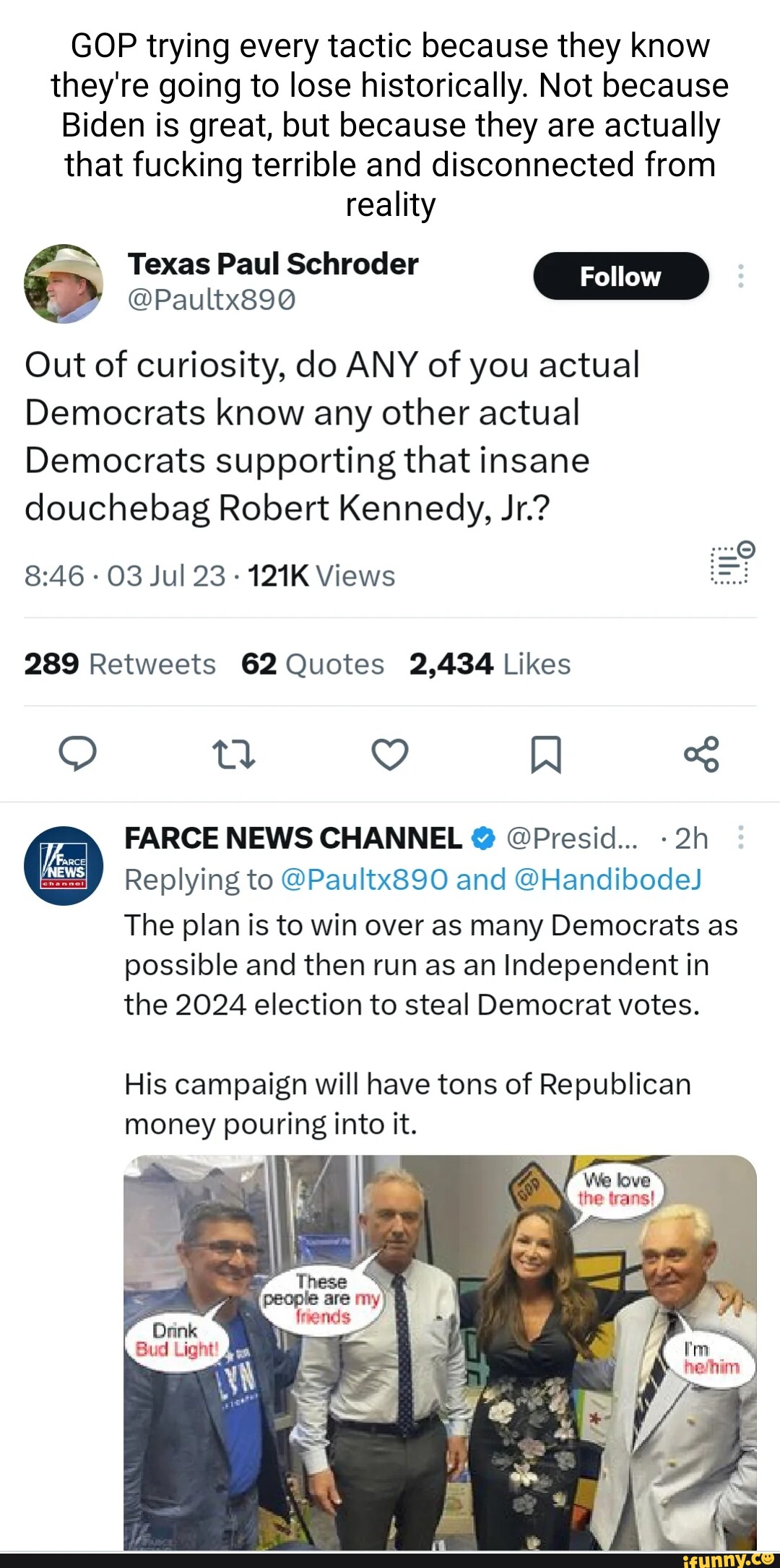Bookmark the tweet
This screenshot has width=780, height=1568.
tap(546, 754)
